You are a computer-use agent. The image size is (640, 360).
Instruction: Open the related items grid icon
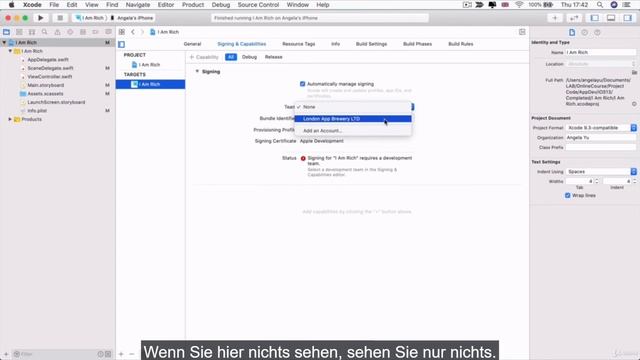(122, 32)
